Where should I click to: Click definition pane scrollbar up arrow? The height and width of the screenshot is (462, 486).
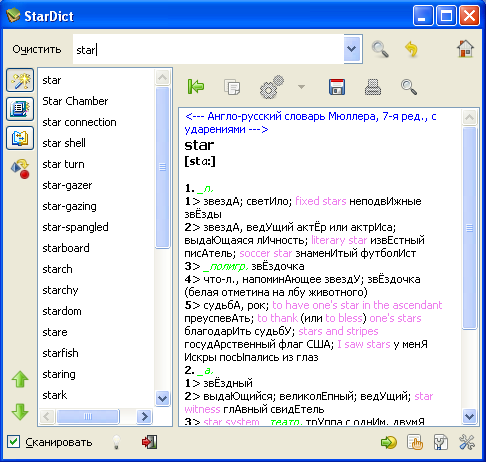(x=469, y=117)
